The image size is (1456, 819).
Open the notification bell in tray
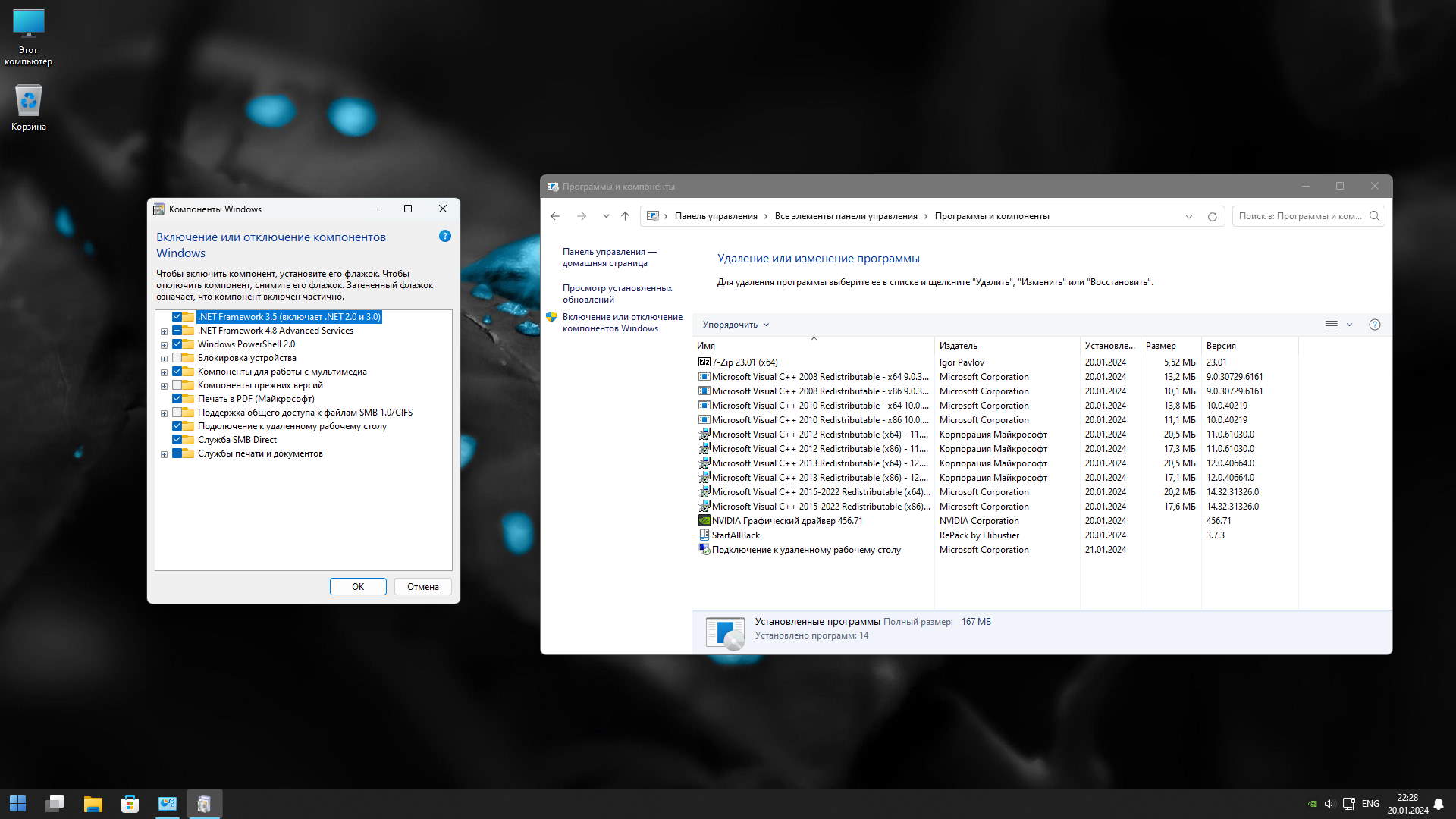[1438, 804]
